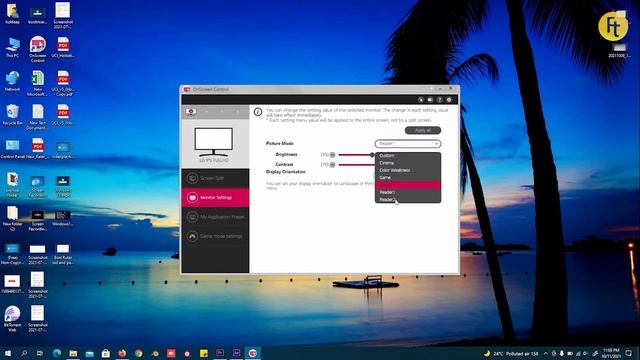Open Game mode settings section

click(x=215, y=236)
